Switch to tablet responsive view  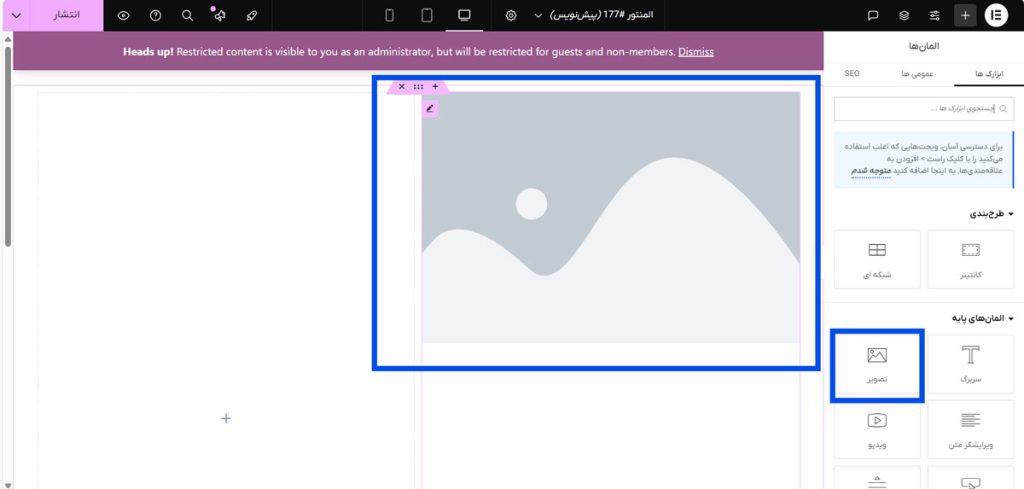[427, 15]
